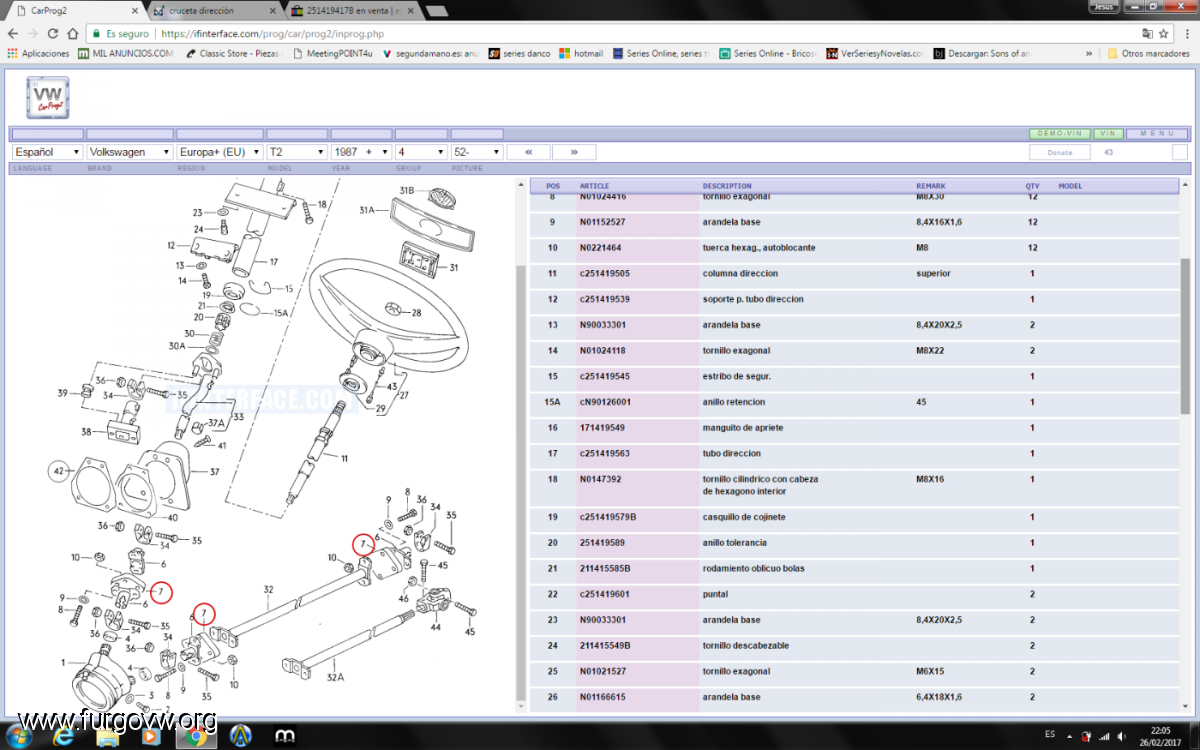Show hidden system tray icons arrow
This screenshot has height=750, width=1200.
(x=1071, y=737)
